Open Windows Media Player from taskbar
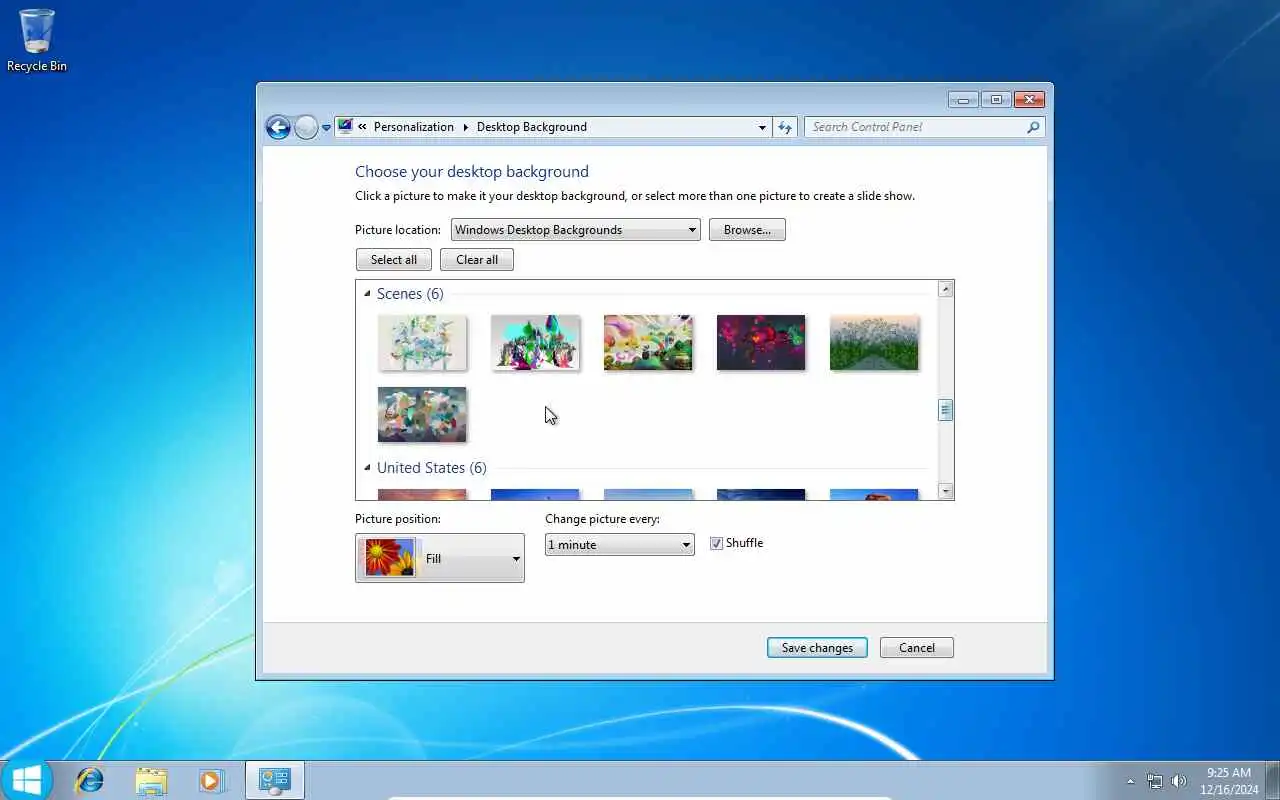 click(211, 780)
